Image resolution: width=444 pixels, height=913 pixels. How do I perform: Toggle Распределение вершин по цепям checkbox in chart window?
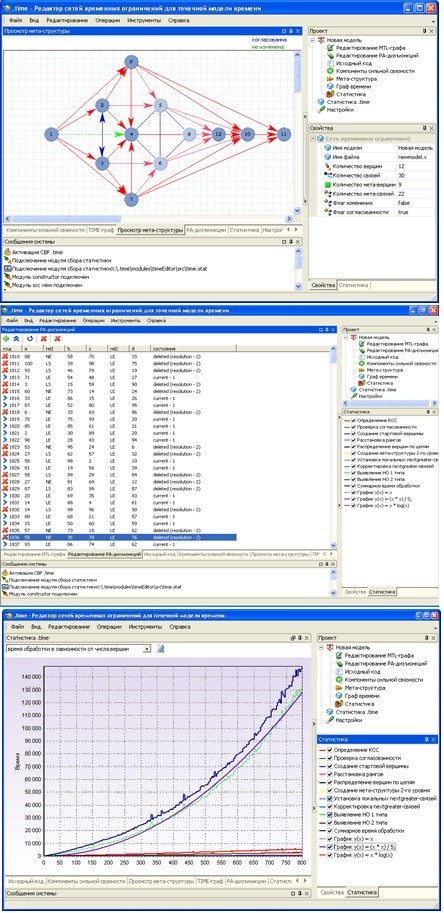click(x=331, y=783)
